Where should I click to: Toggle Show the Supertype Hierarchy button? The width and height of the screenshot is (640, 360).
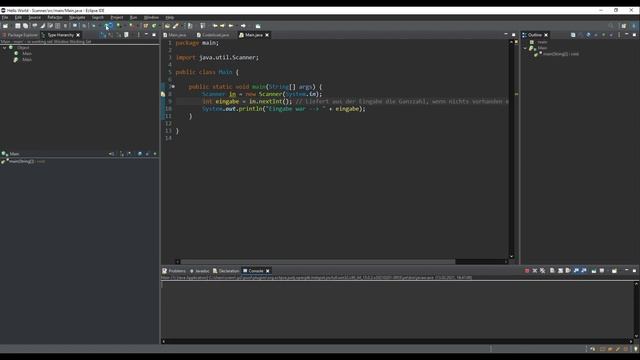111,35
